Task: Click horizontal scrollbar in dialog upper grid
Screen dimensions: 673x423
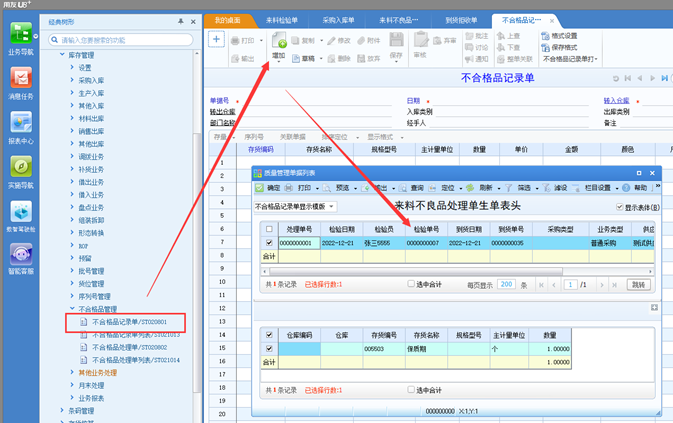Action: (x=415, y=271)
